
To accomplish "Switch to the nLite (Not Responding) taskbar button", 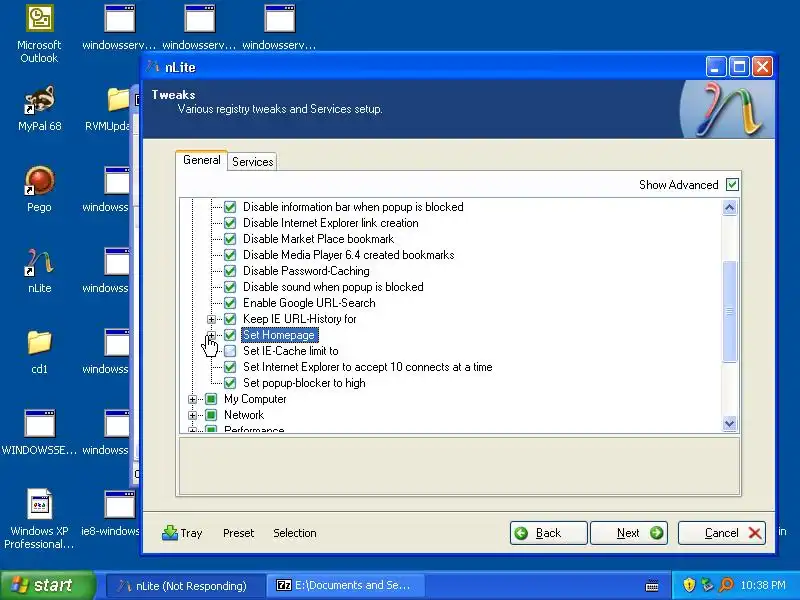I will click(186, 585).
